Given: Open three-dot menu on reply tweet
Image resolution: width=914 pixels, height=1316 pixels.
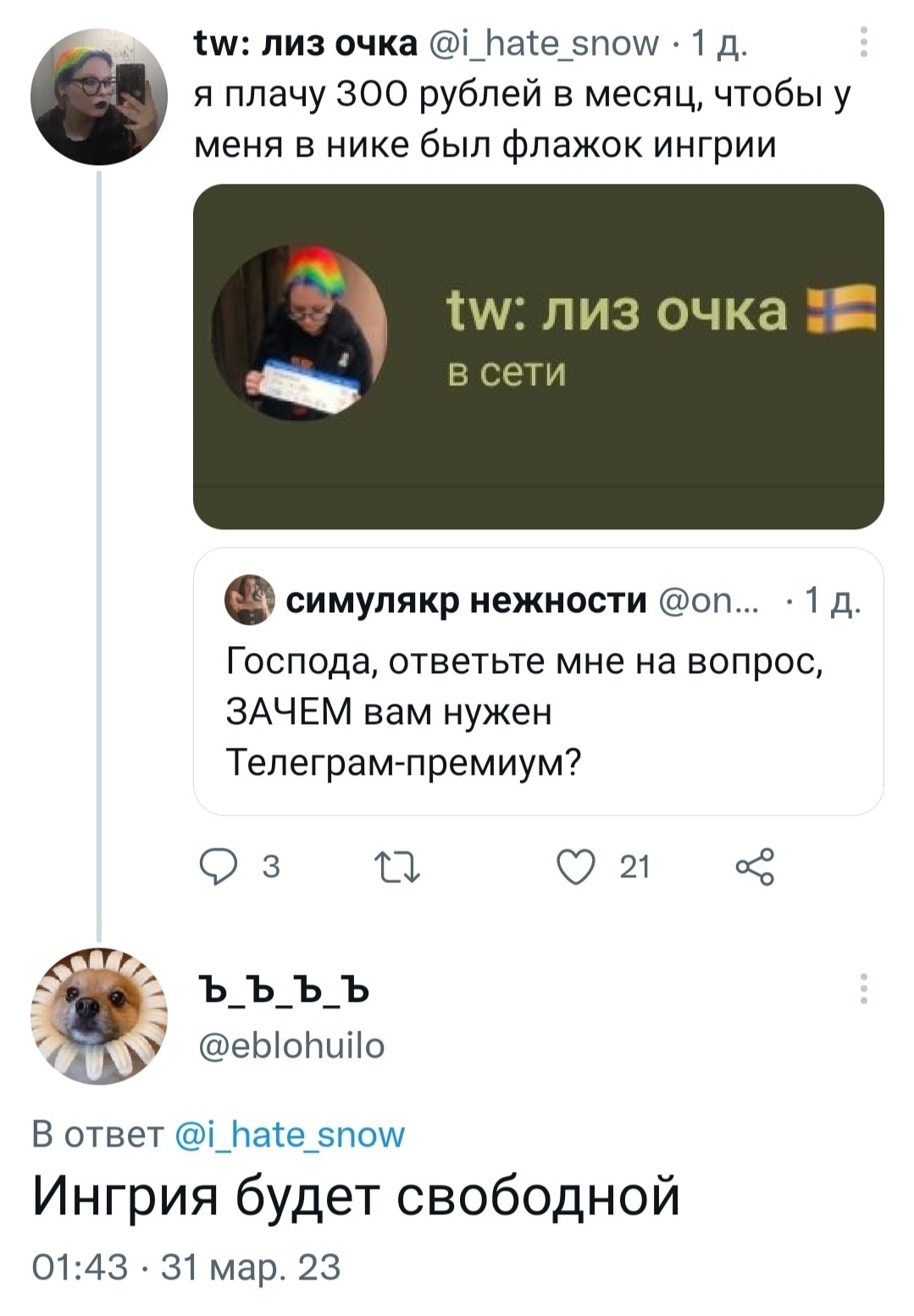Looking at the screenshot, I should coord(863,988).
